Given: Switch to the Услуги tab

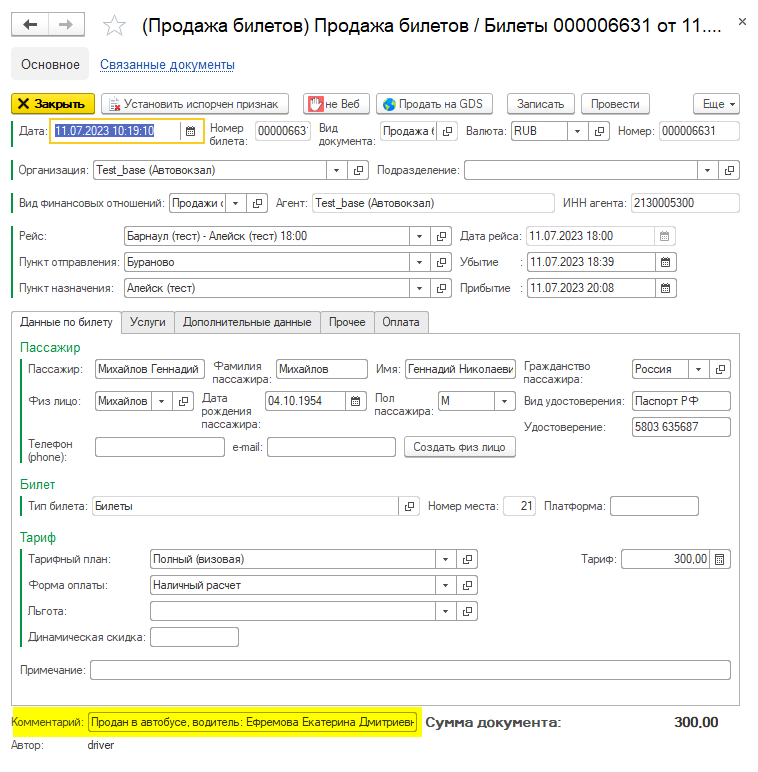Looking at the screenshot, I should coord(147,322).
